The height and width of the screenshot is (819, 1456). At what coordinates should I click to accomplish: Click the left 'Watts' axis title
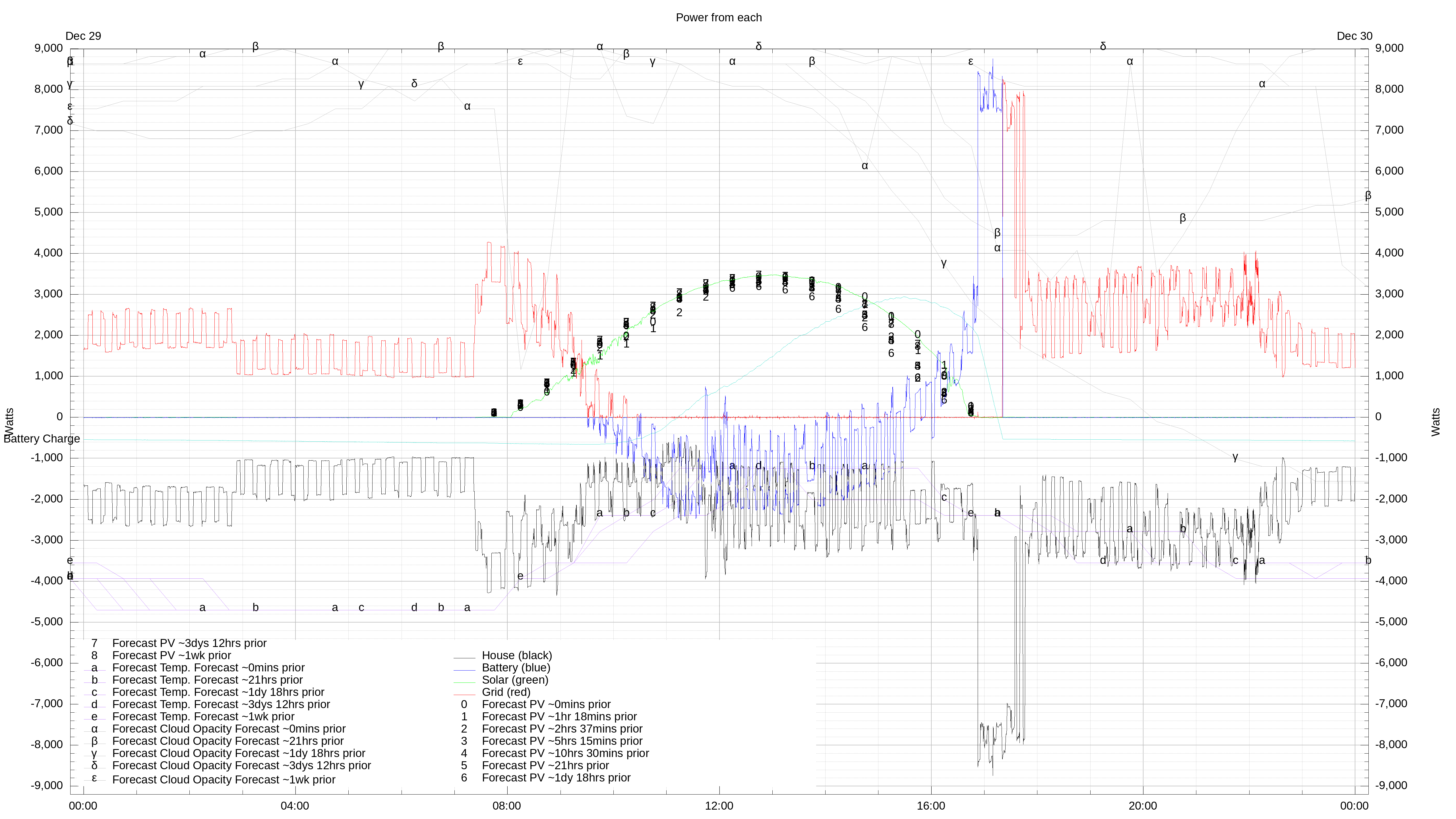9,422
